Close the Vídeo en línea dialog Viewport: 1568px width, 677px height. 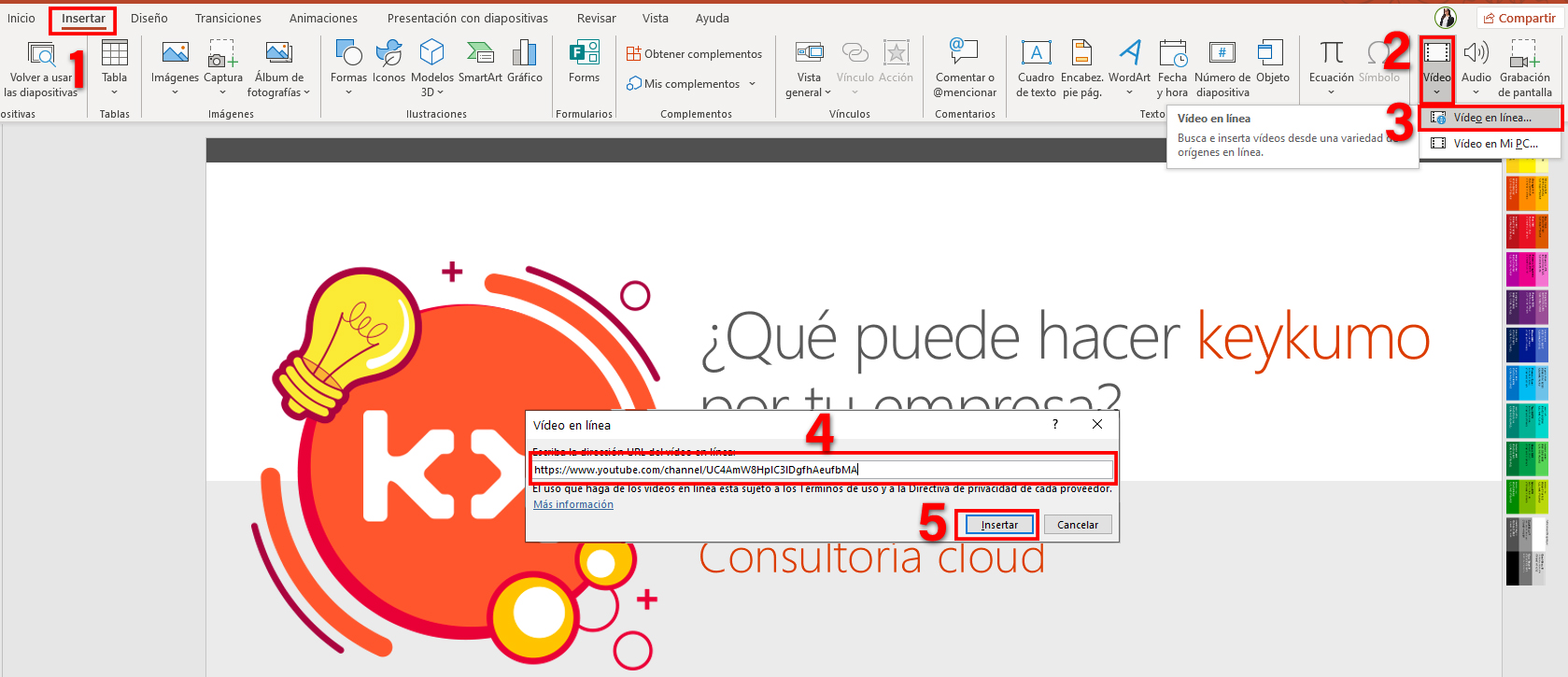(1097, 424)
